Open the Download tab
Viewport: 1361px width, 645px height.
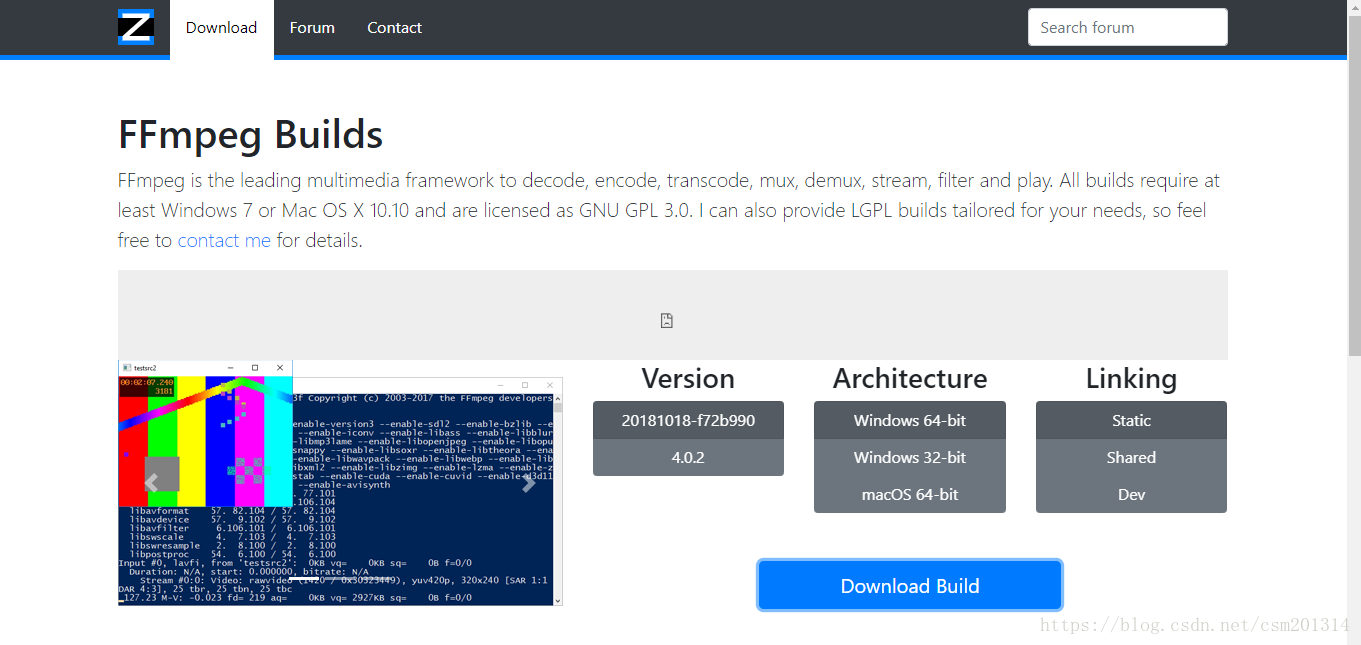[x=221, y=28]
